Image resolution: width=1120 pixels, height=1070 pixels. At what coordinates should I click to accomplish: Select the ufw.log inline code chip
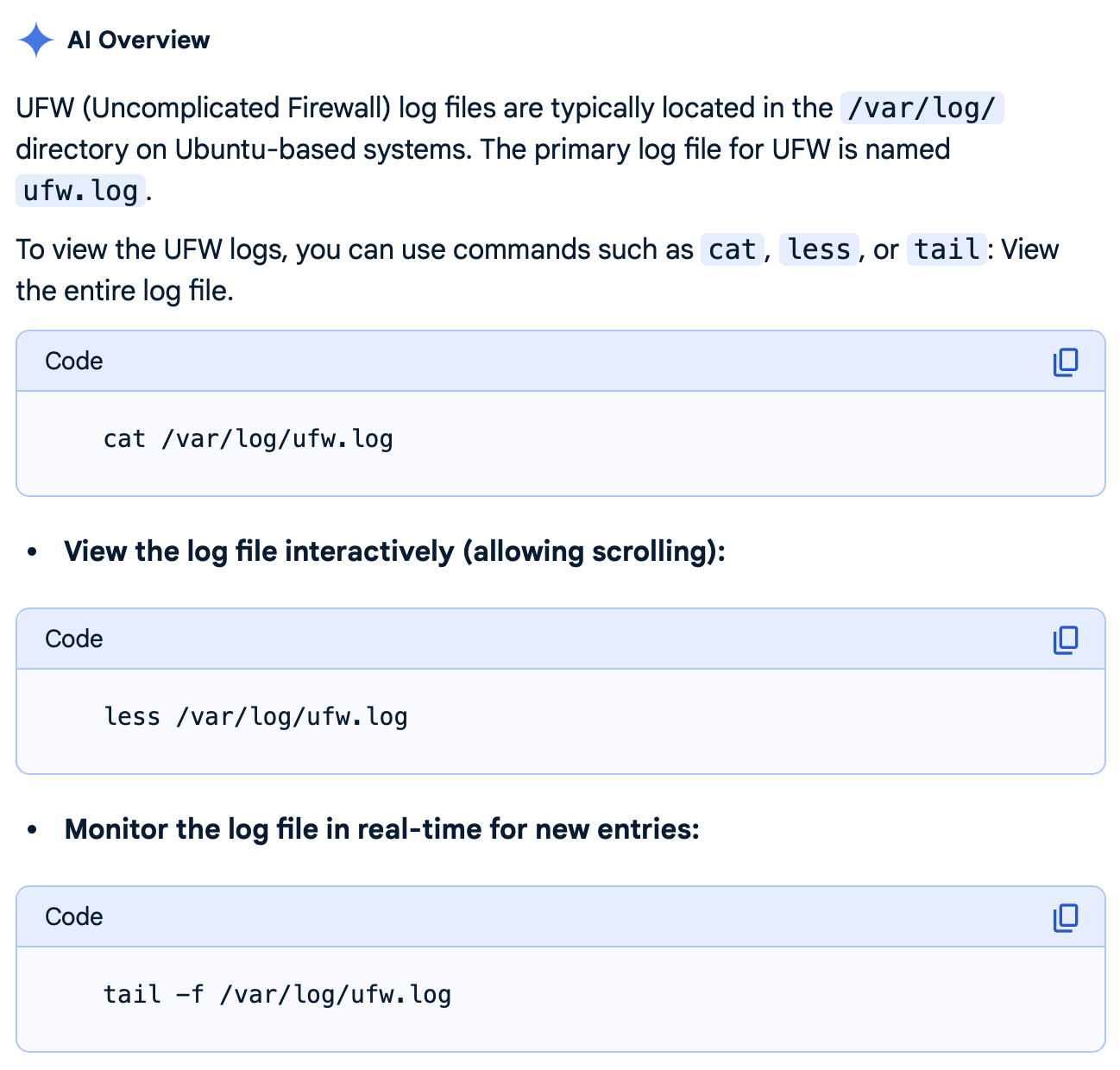(79, 190)
